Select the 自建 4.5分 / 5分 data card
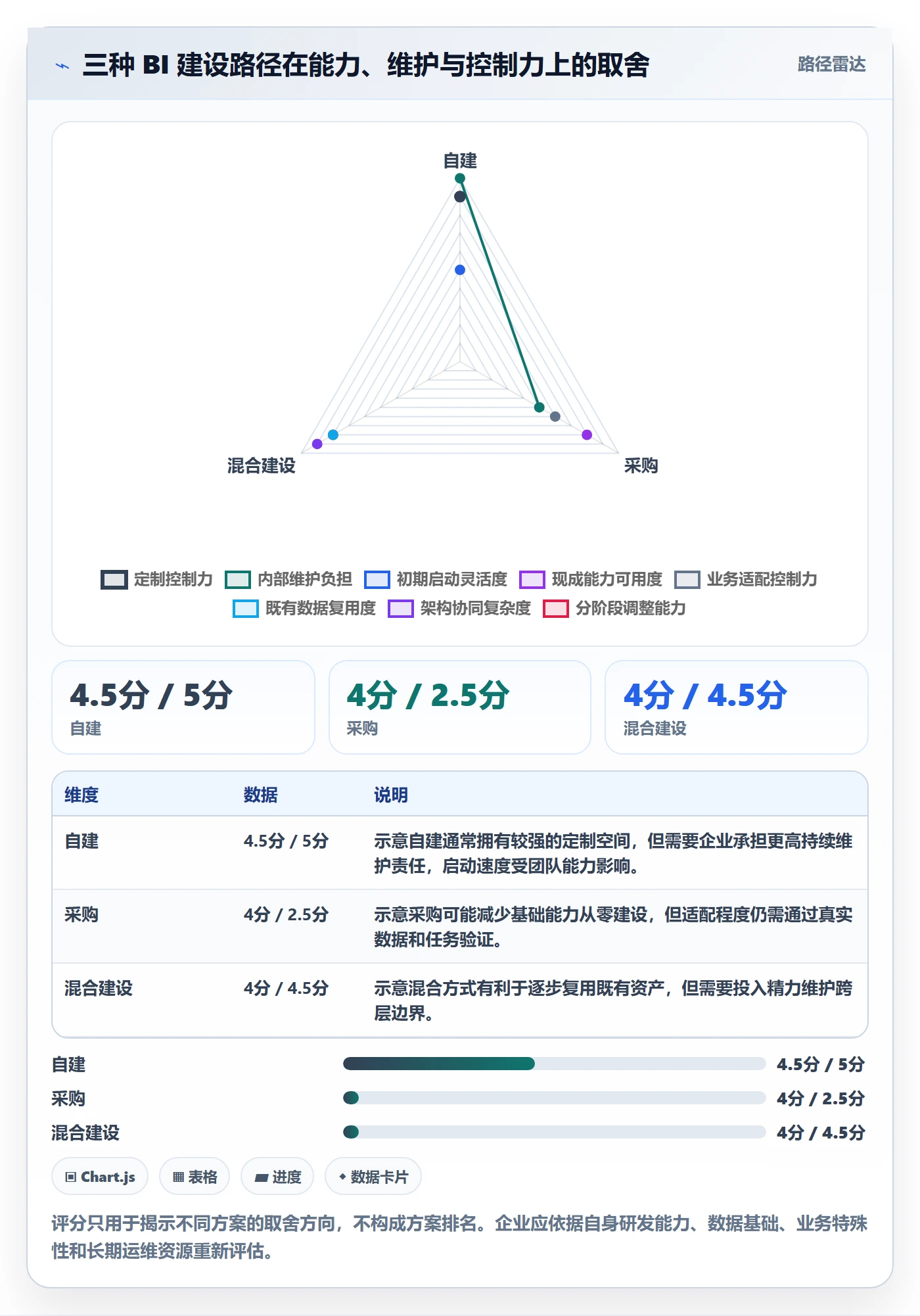The width and height of the screenshot is (920, 1316). coord(183,707)
